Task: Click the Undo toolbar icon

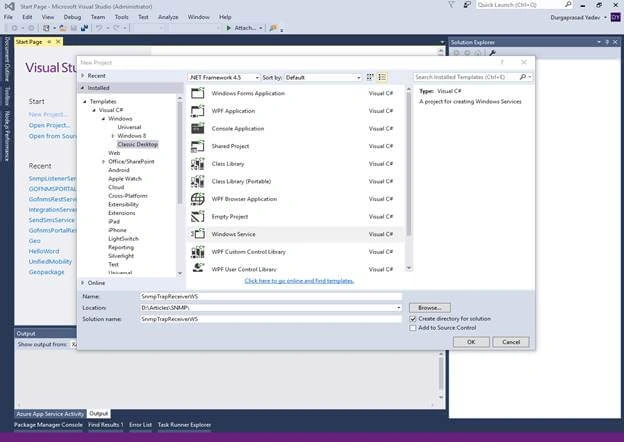Action: 99,28
